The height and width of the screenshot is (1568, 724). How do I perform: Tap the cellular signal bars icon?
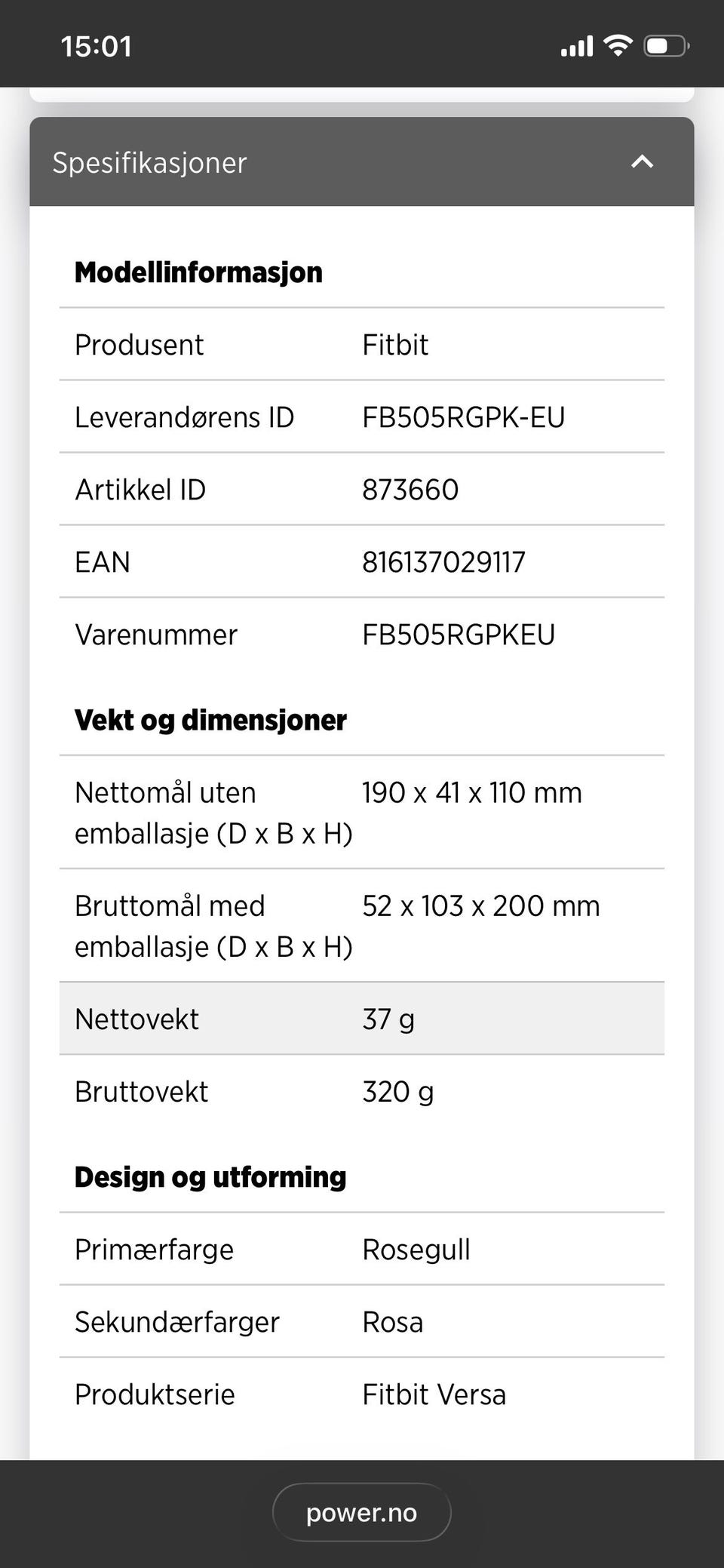(x=577, y=46)
